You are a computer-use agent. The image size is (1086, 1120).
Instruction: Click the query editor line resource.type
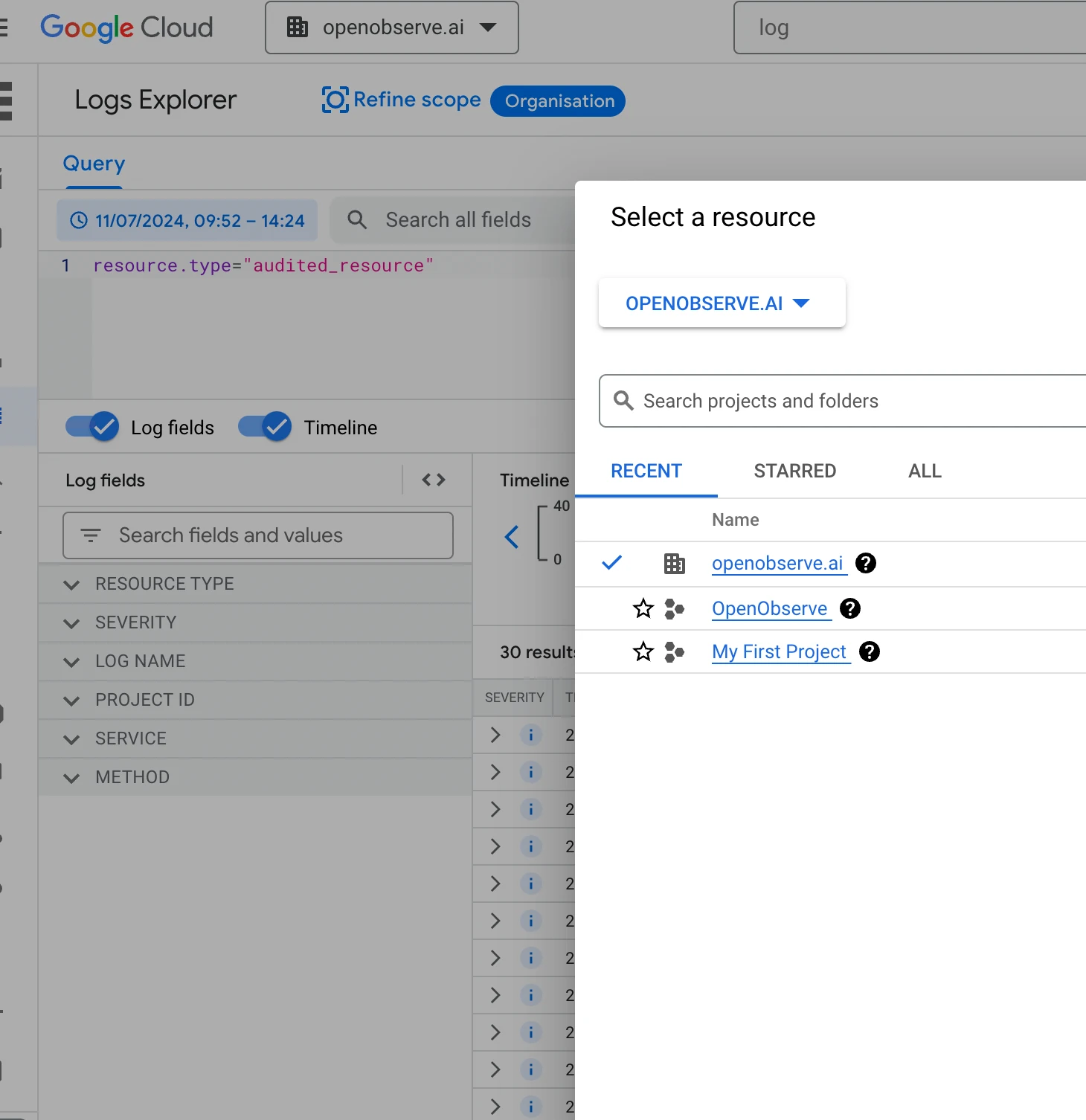tap(263, 265)
